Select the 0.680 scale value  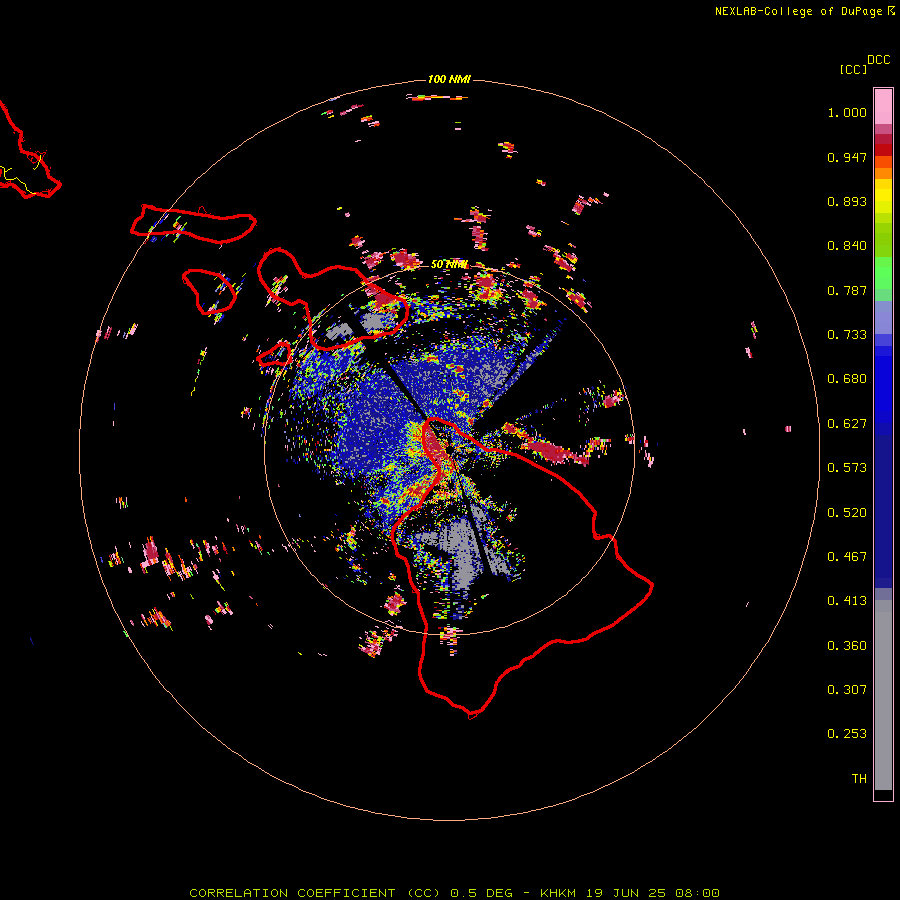(x=847, y=379)
